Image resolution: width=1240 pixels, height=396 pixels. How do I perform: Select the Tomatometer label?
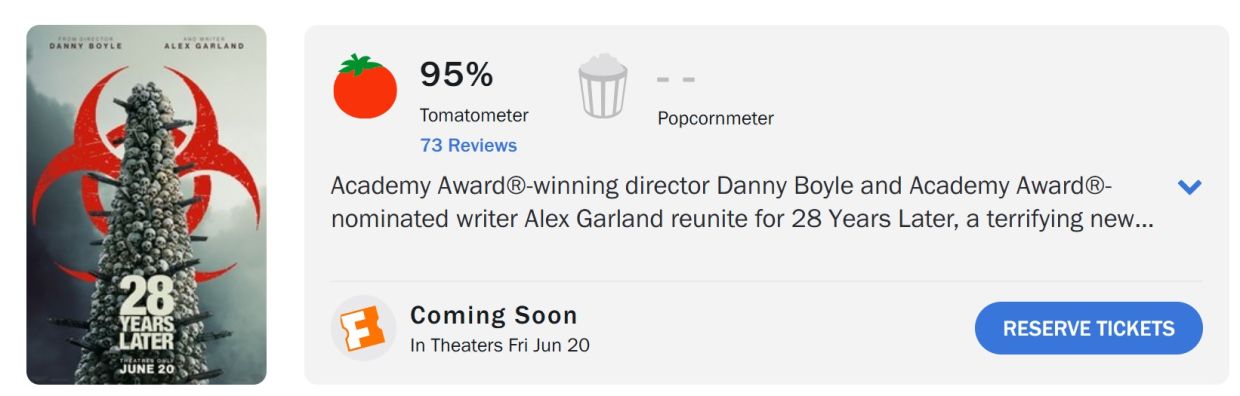474,115
